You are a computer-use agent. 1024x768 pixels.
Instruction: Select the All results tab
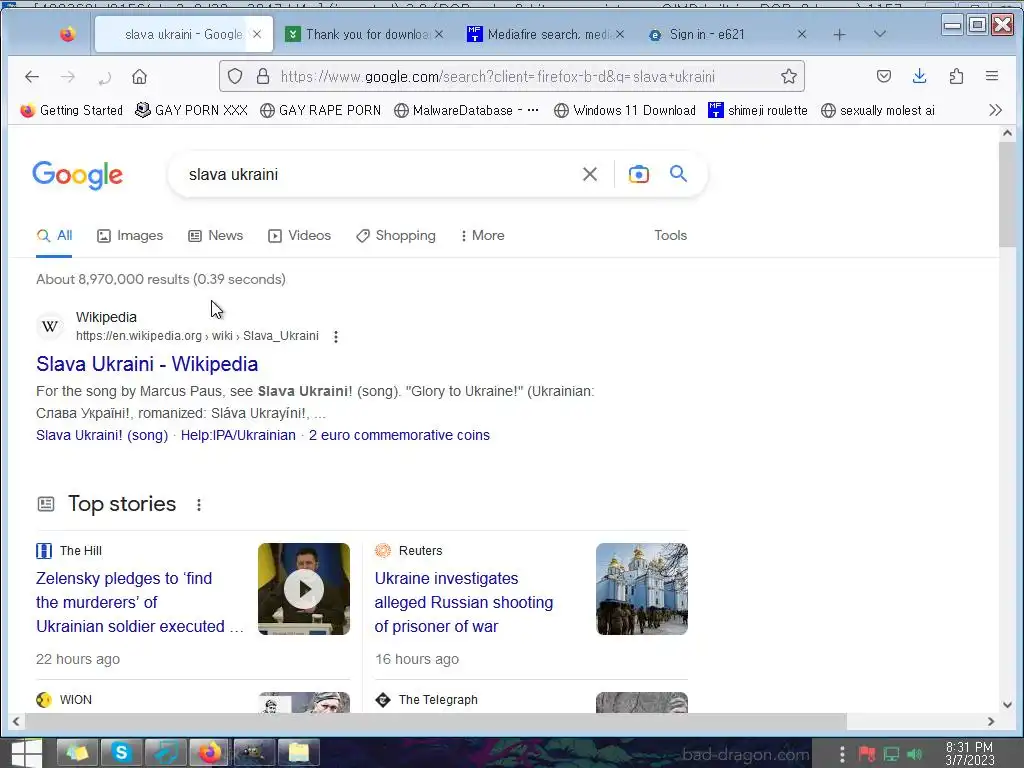[x=54, y=236]
